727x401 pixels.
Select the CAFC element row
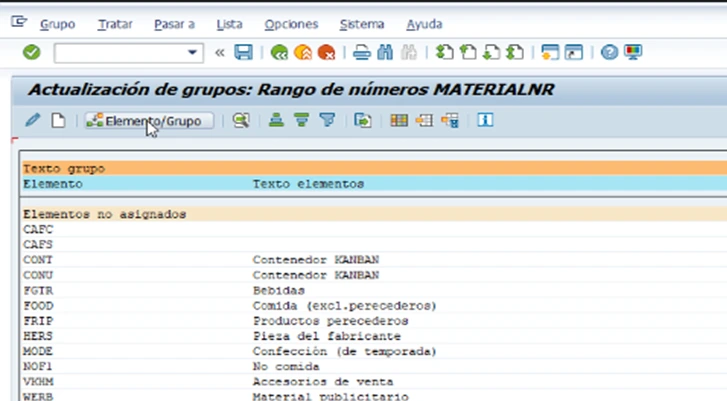[x=374, y=229]
